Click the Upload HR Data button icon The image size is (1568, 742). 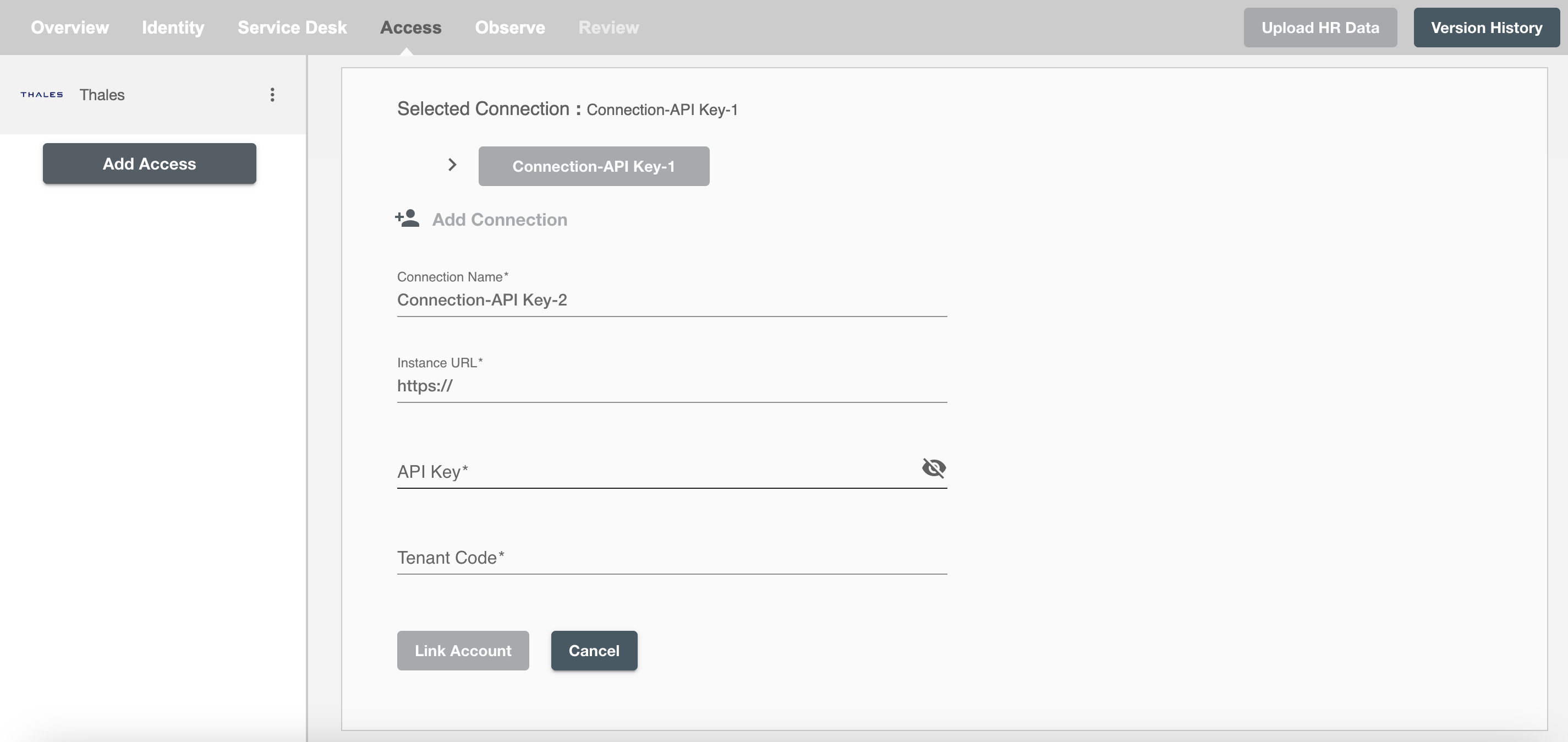(1319, 27)
